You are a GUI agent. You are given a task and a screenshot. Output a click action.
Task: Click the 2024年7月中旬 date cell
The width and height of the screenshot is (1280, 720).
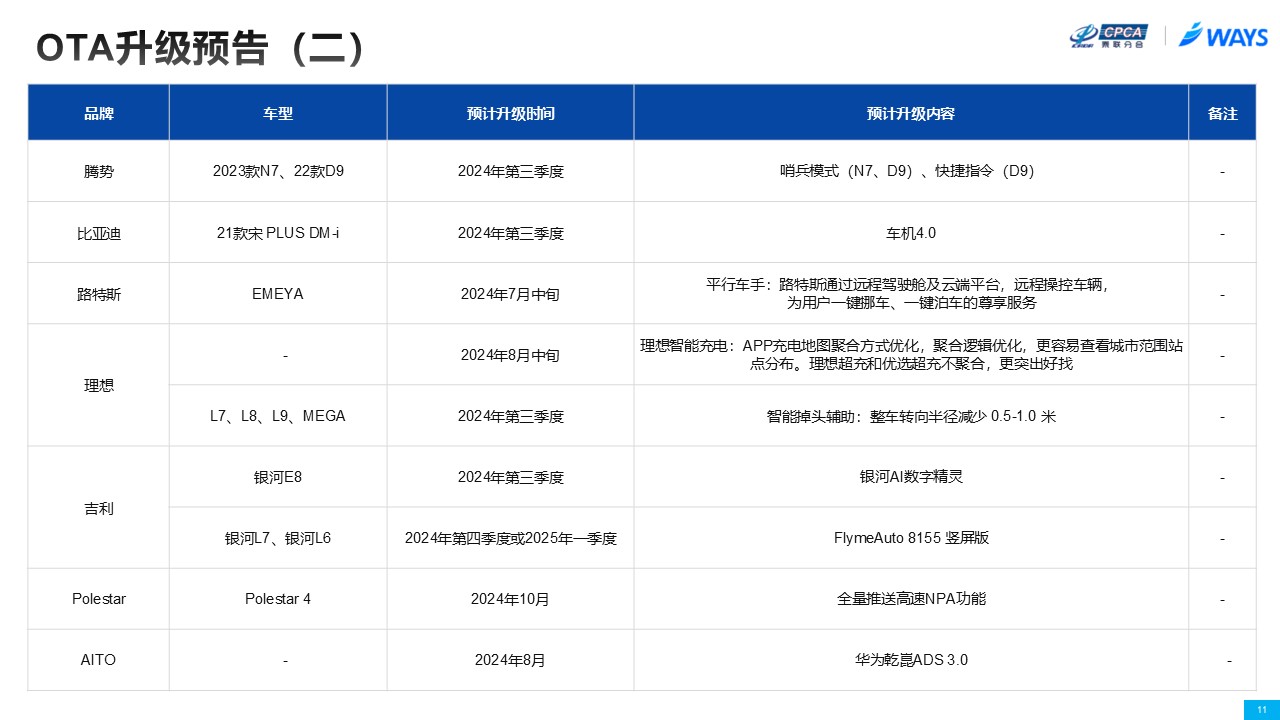pos(510,294)
